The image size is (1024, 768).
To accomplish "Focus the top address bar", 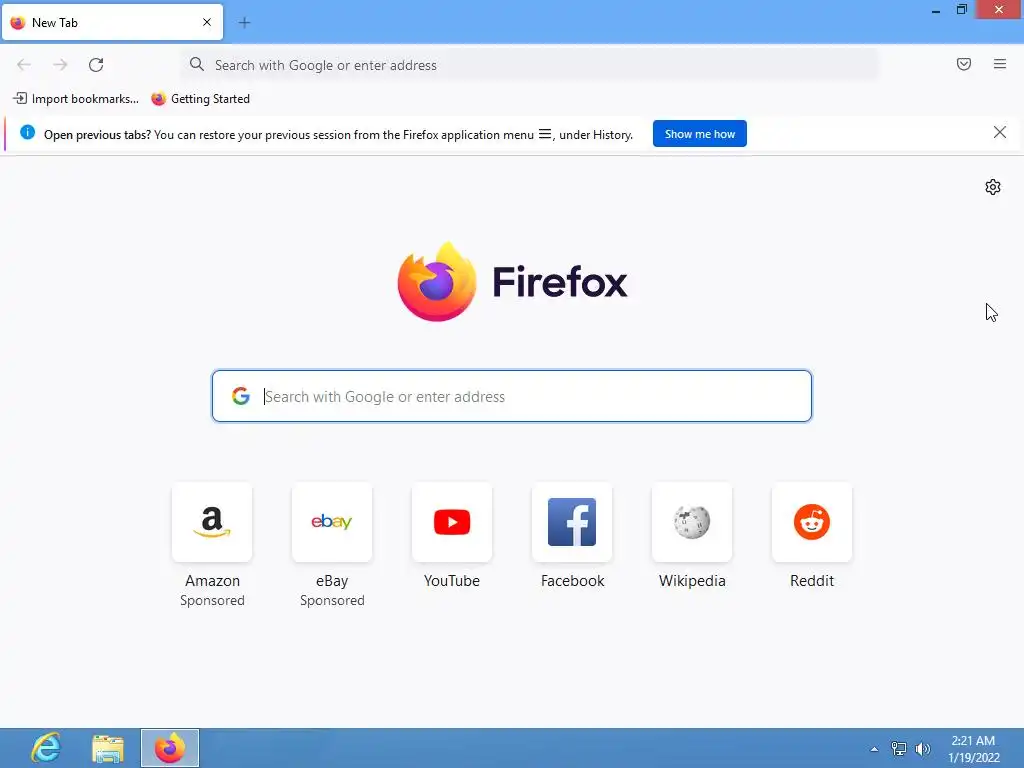I will tap(529, 65).
